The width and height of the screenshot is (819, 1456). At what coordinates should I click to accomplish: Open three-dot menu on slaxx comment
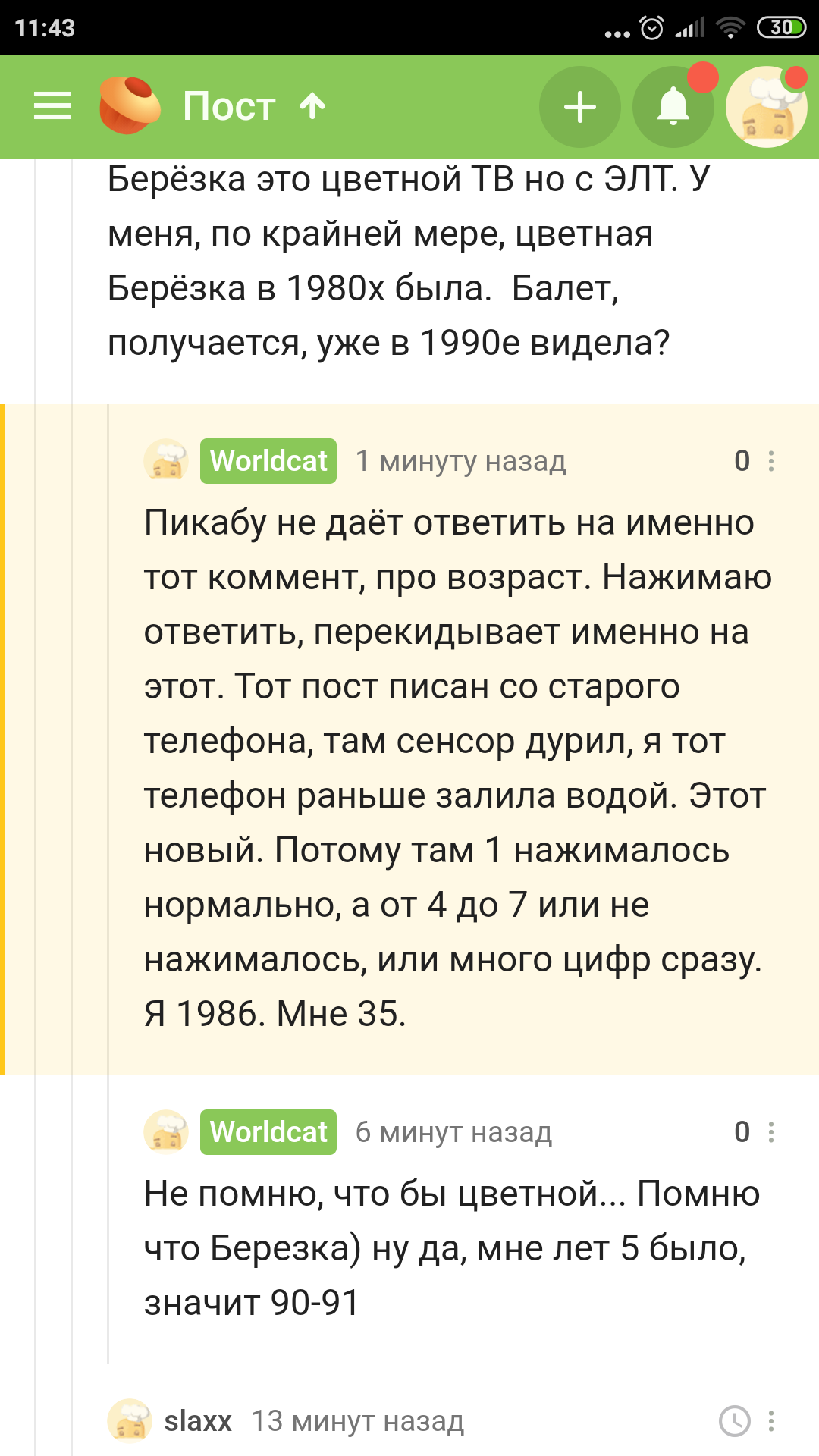click(771, 1421)
